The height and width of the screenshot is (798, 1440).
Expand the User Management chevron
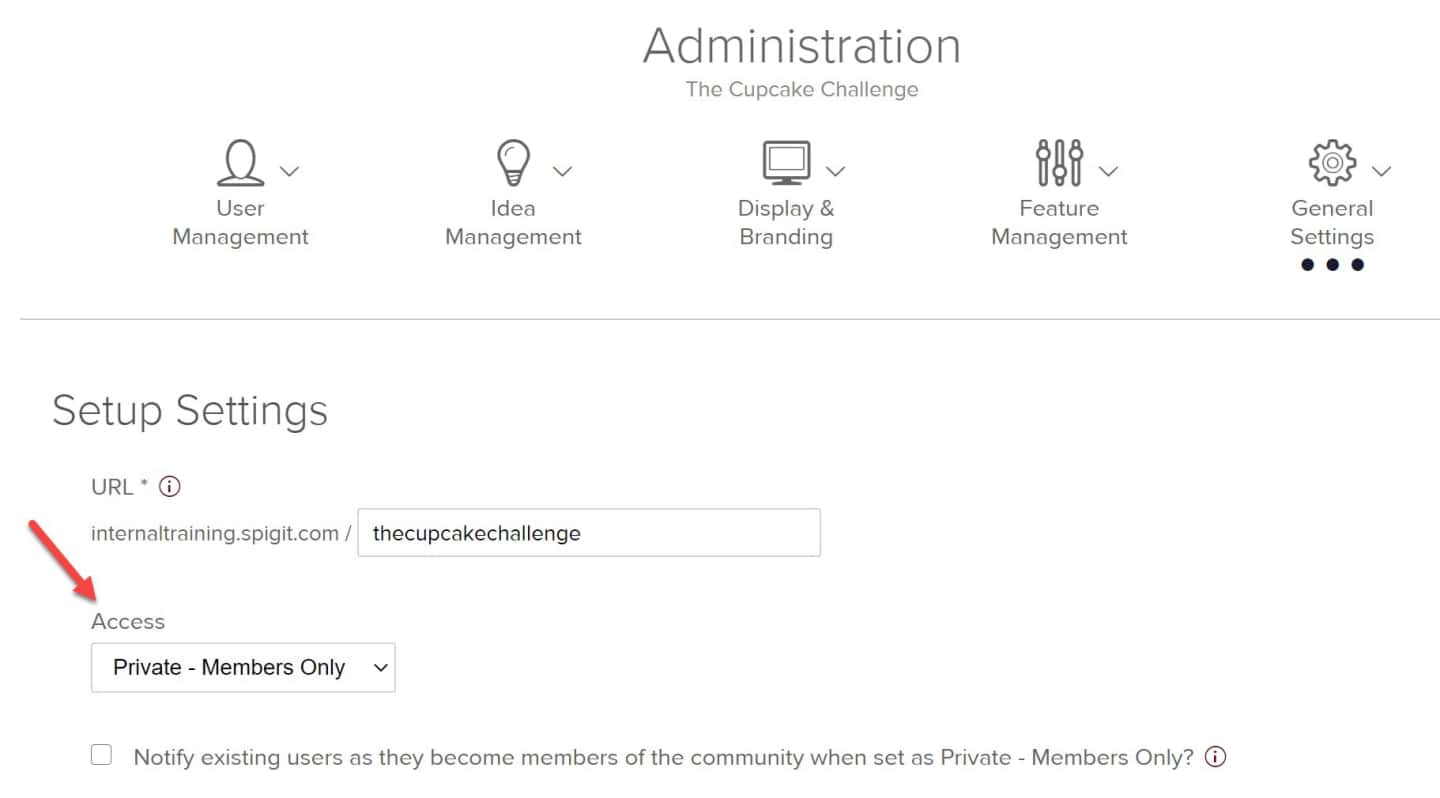[x=289, y=171]
